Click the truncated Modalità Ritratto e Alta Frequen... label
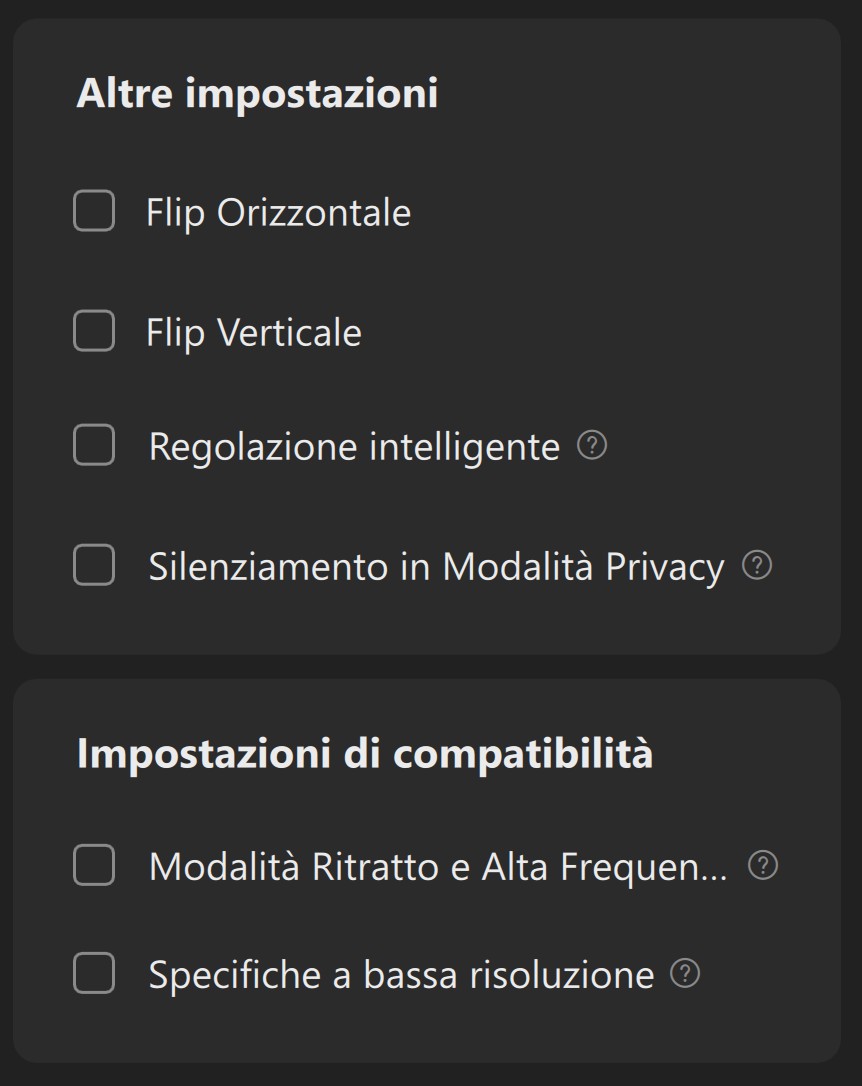 coord(438,866)
